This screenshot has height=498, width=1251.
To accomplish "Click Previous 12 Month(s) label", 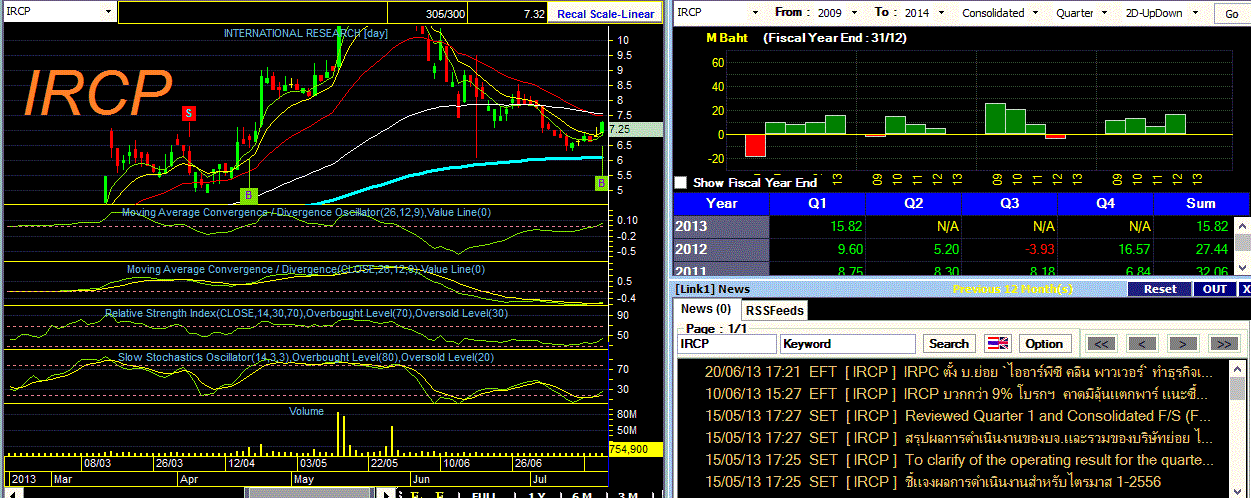I will [1014, 289].
